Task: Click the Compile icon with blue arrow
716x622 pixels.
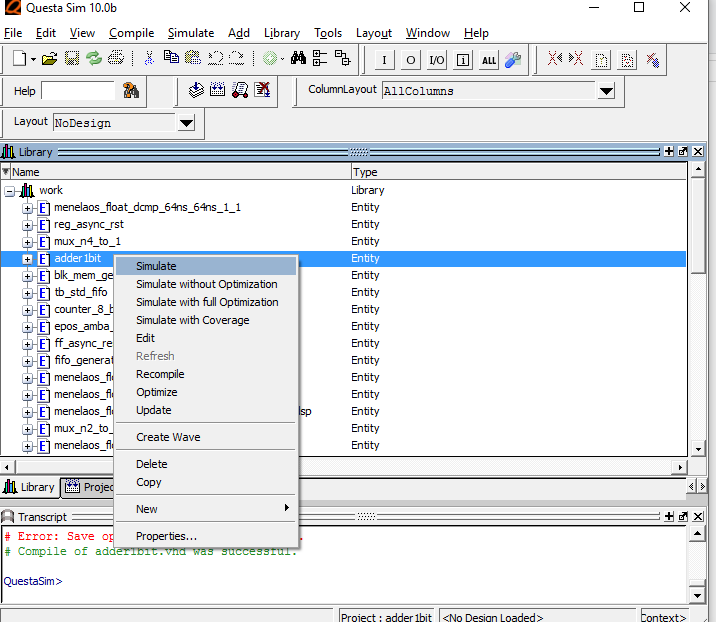Action: [196, 90]
